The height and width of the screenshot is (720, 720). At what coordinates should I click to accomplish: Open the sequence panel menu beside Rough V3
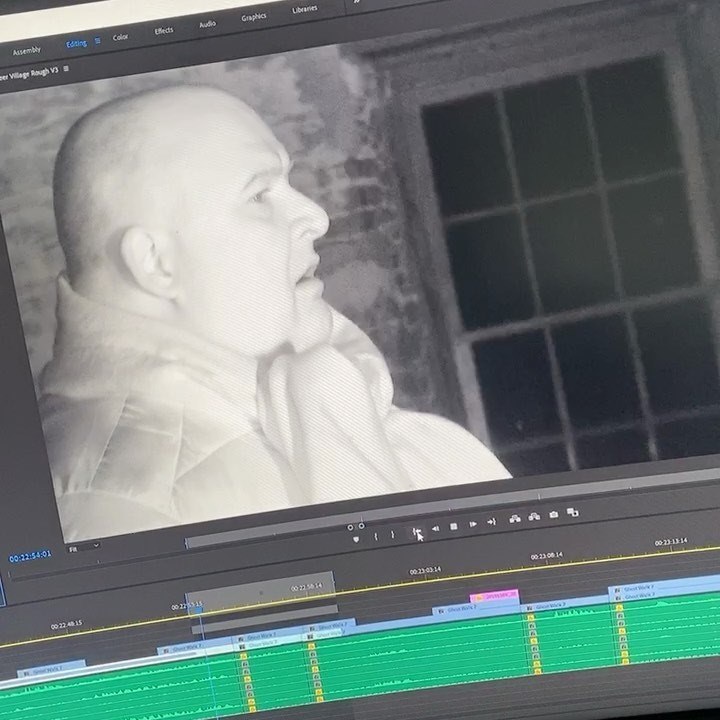(66, 68)
